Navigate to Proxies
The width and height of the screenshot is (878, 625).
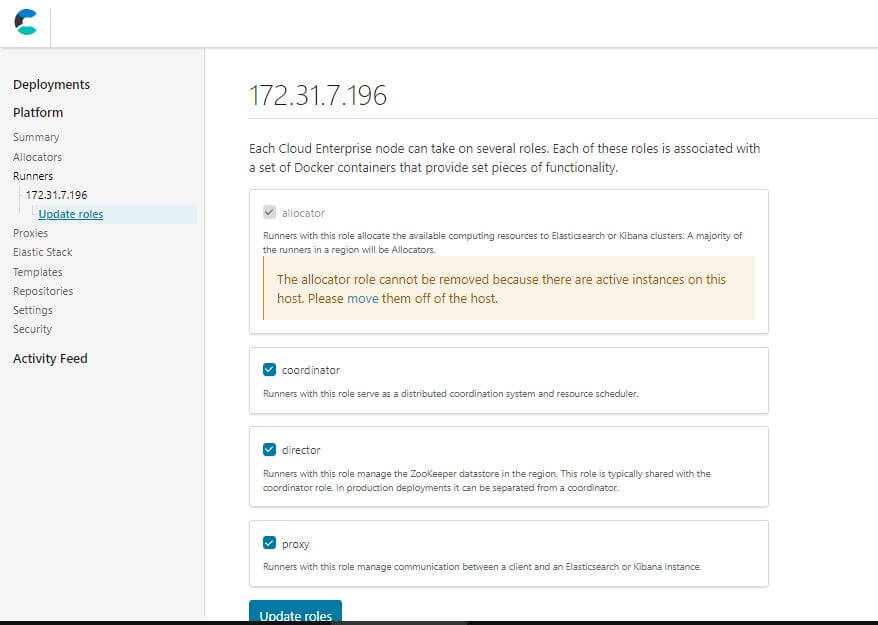click(x=30, y=233)
